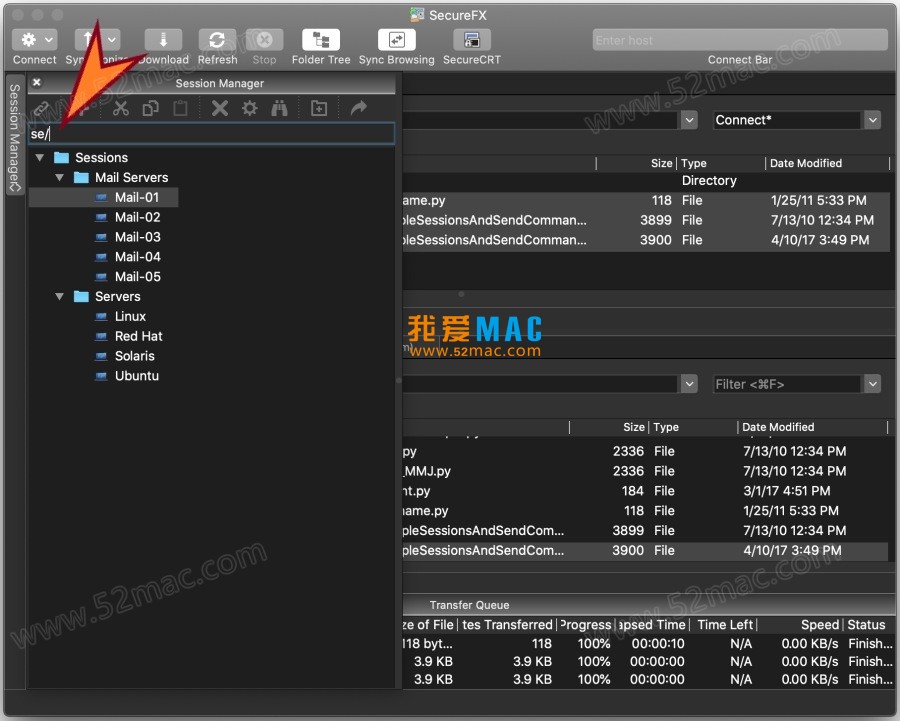This screenshot has height=721, width=900.
Task: Select the Mail-03 session
Action: [138, 237]
